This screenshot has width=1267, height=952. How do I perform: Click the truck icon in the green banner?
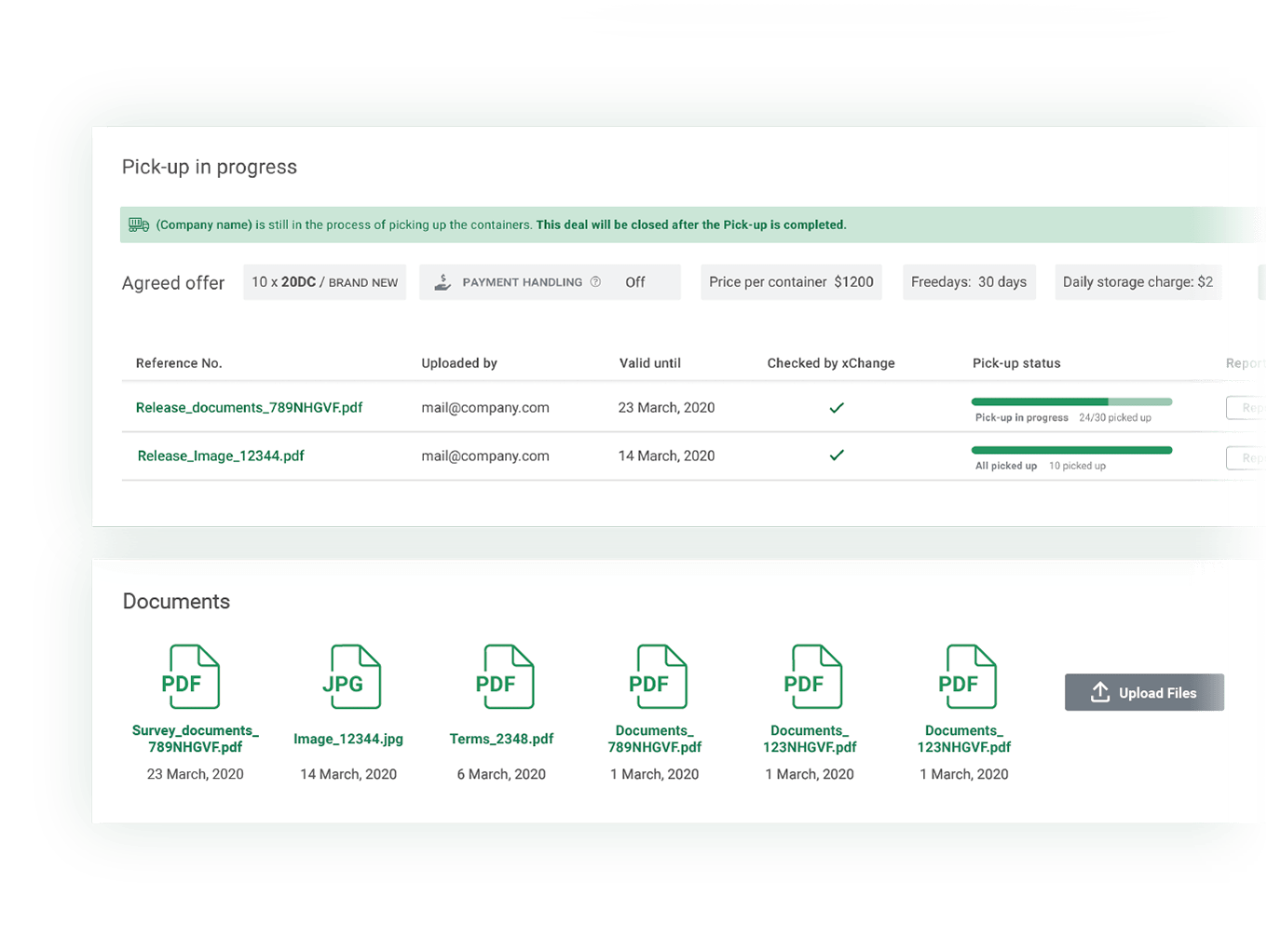(x=139, y=224)
